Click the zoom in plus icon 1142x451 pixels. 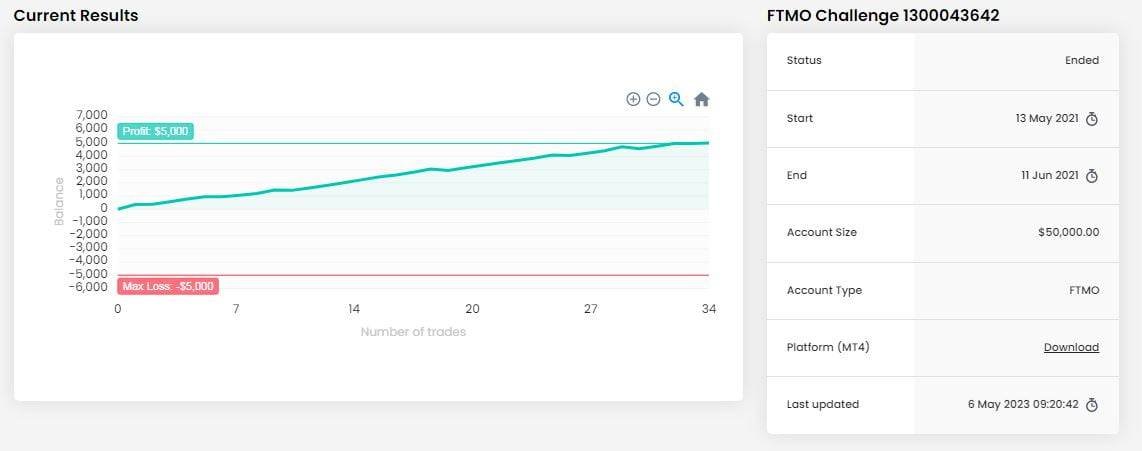tap(633, 99)
